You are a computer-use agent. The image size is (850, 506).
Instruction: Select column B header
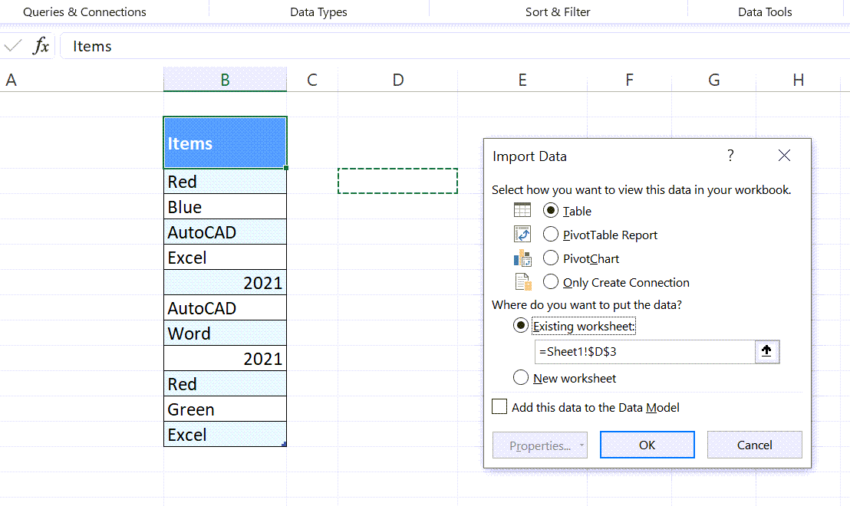(225, 80)
